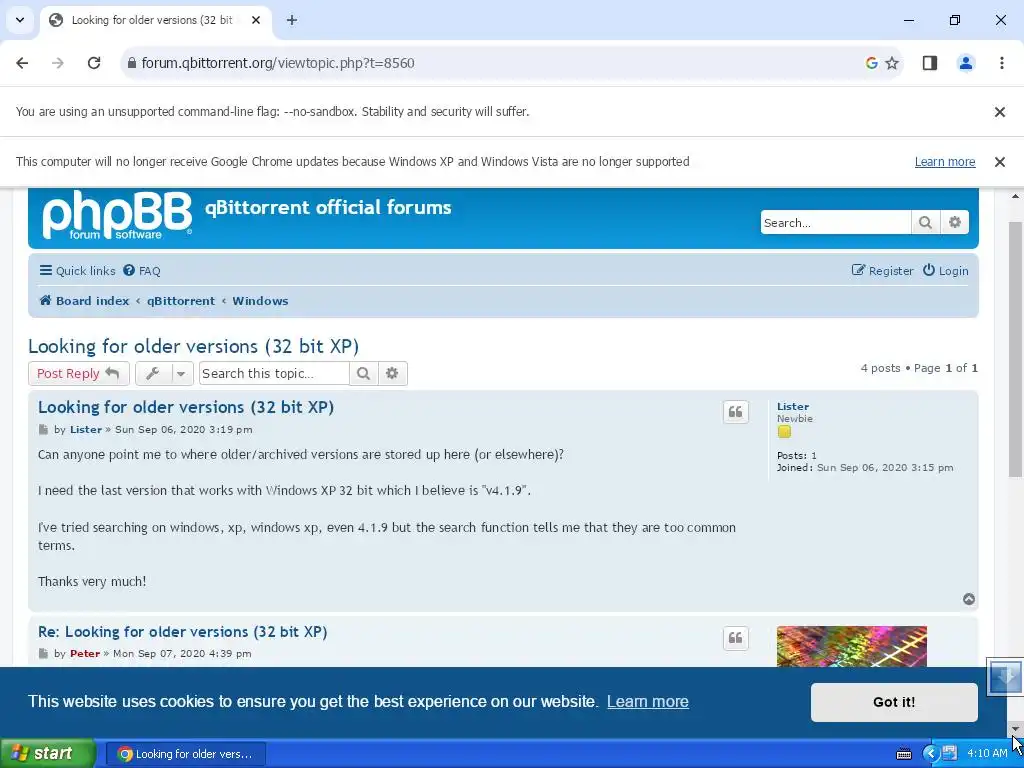Click the phpBB forum logo
Screen dimensions: 1024x768
coord(117,215)
